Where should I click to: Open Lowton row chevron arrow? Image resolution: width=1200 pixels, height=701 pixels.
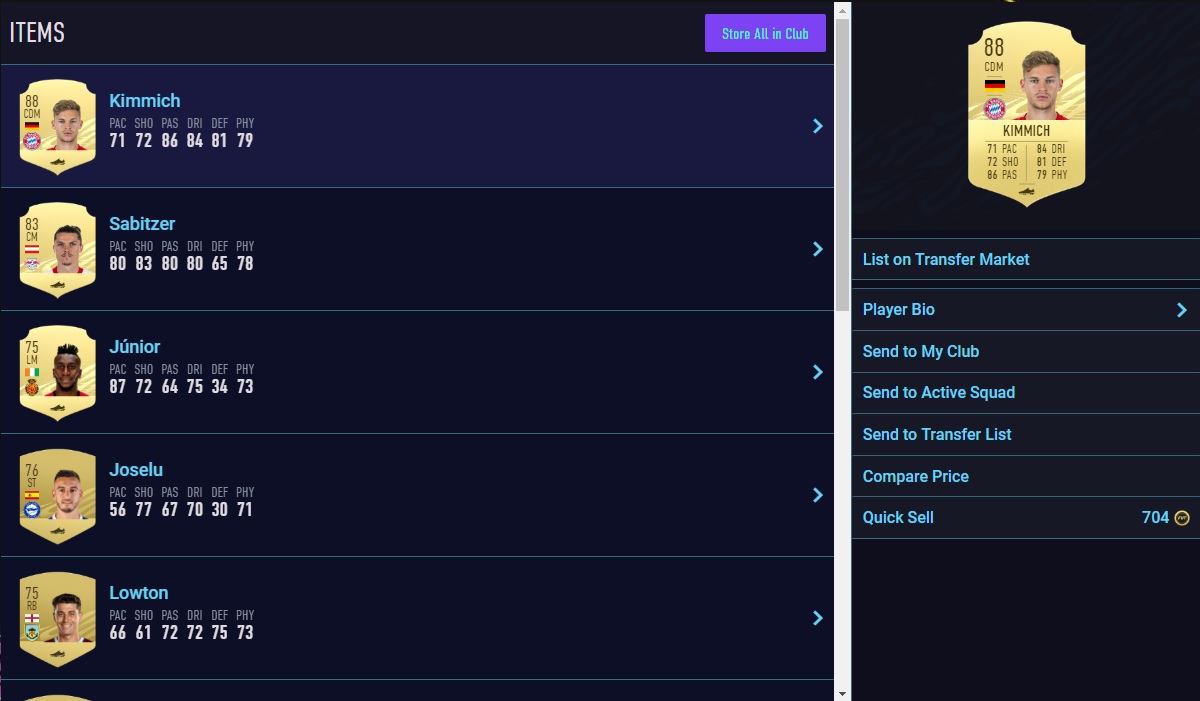(818, 618)
